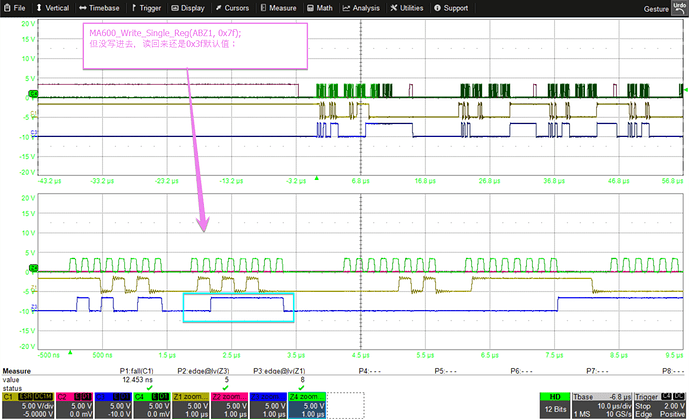Click the green HD 12 Bits indicator
This screenshot has height=419, width=690.
click(x=549, y=404)
